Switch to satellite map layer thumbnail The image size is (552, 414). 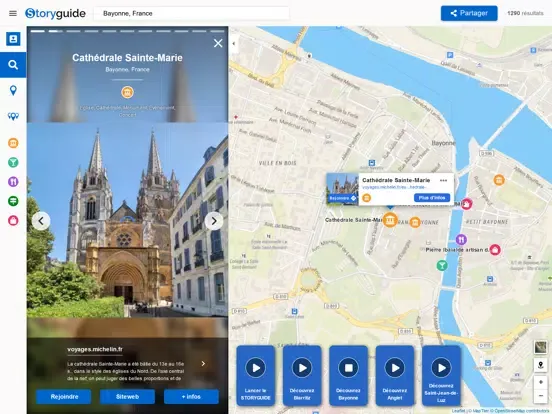(x=540, y=347)
